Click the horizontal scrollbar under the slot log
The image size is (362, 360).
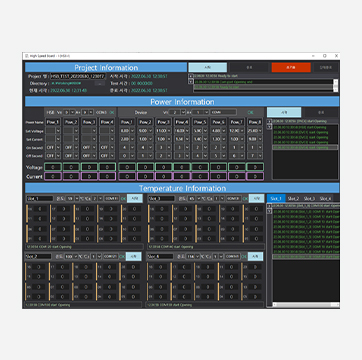306,305
